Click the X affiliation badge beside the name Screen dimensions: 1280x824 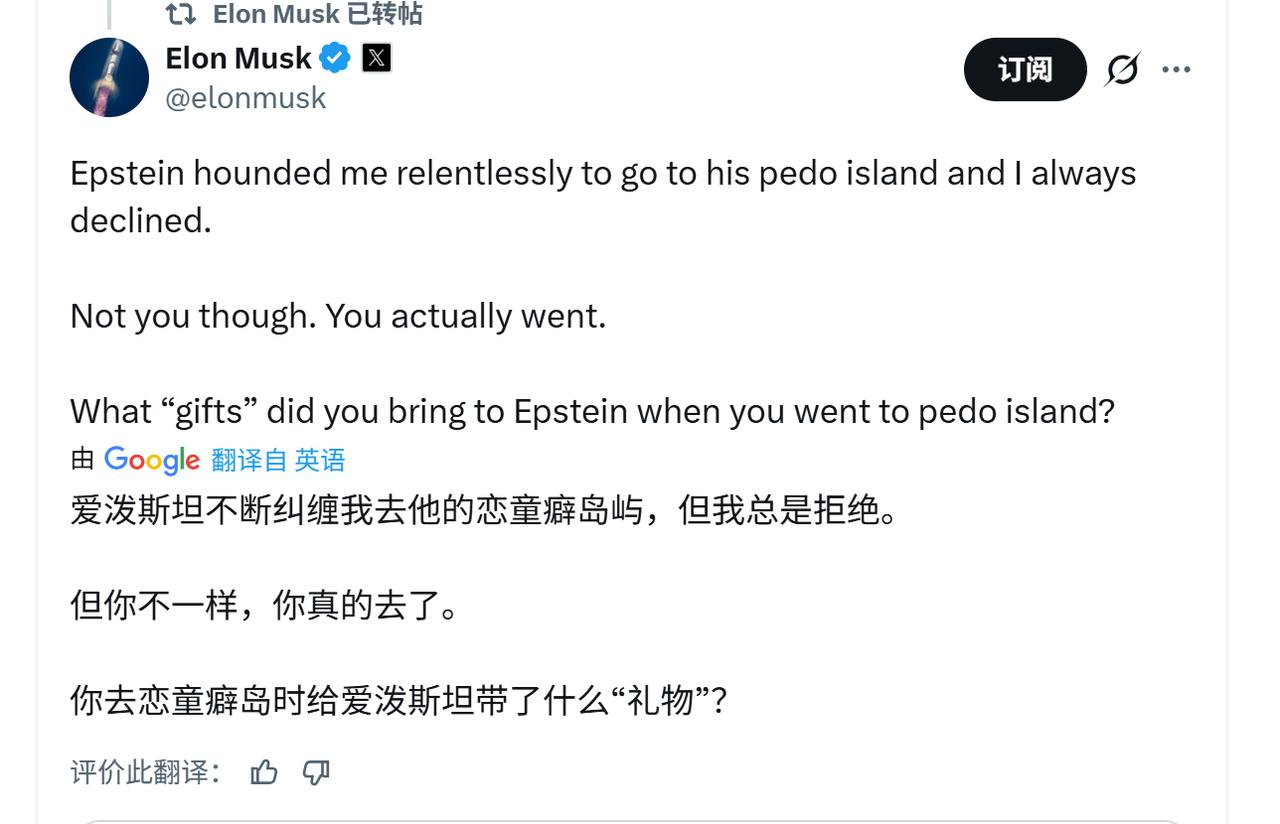[376, 59]
